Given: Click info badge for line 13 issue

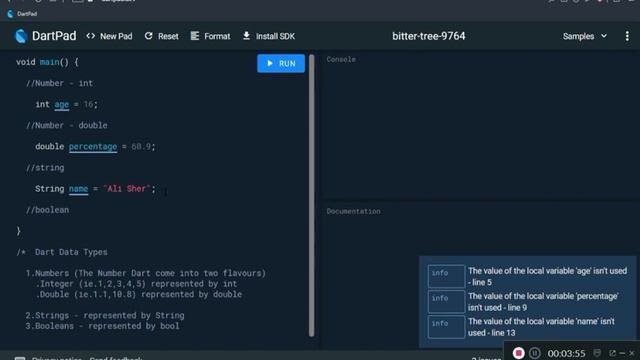Looking at the screenshot, I should coord(446,327).
